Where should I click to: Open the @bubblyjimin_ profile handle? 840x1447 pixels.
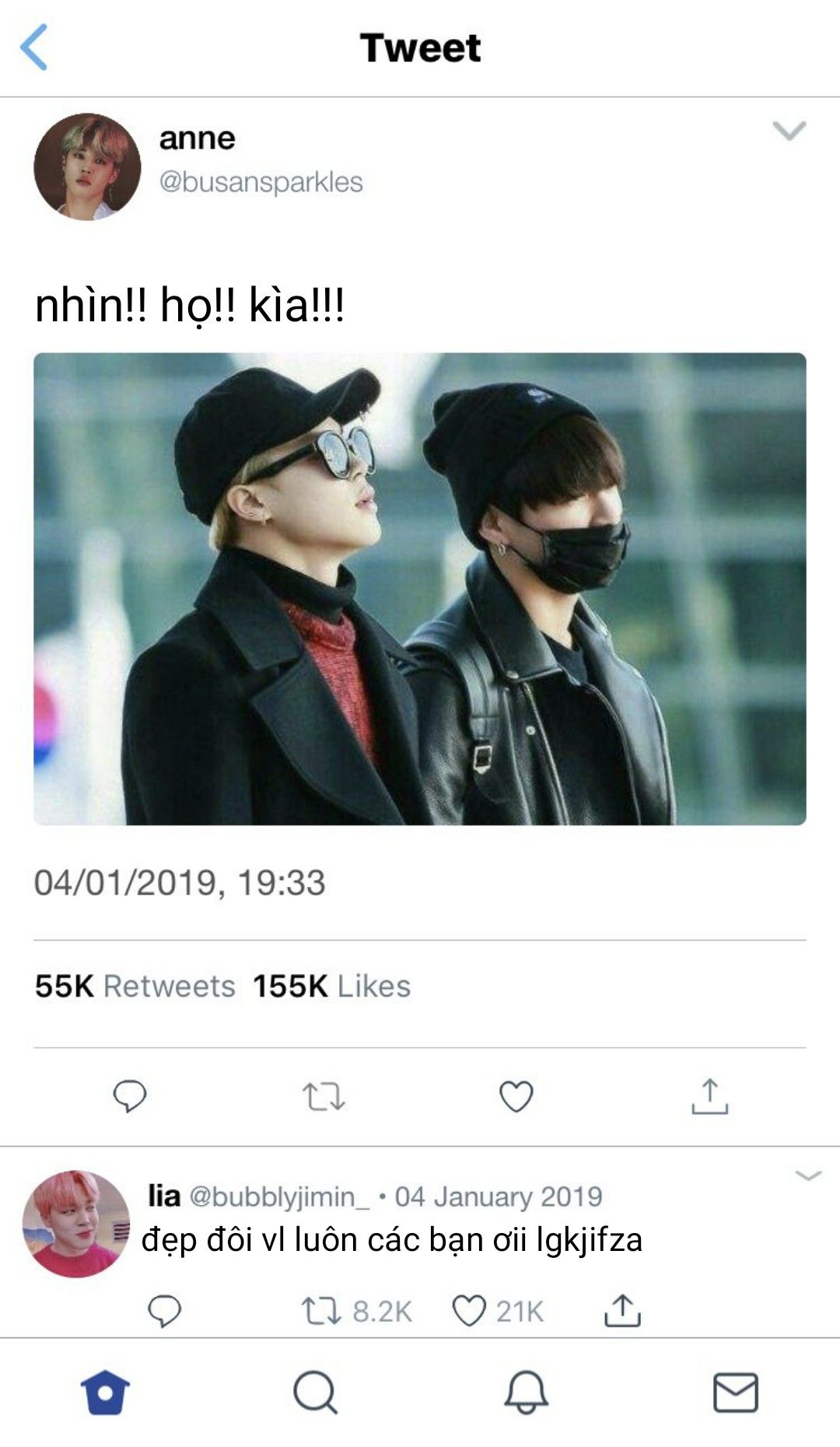[x=279, y=1196]
